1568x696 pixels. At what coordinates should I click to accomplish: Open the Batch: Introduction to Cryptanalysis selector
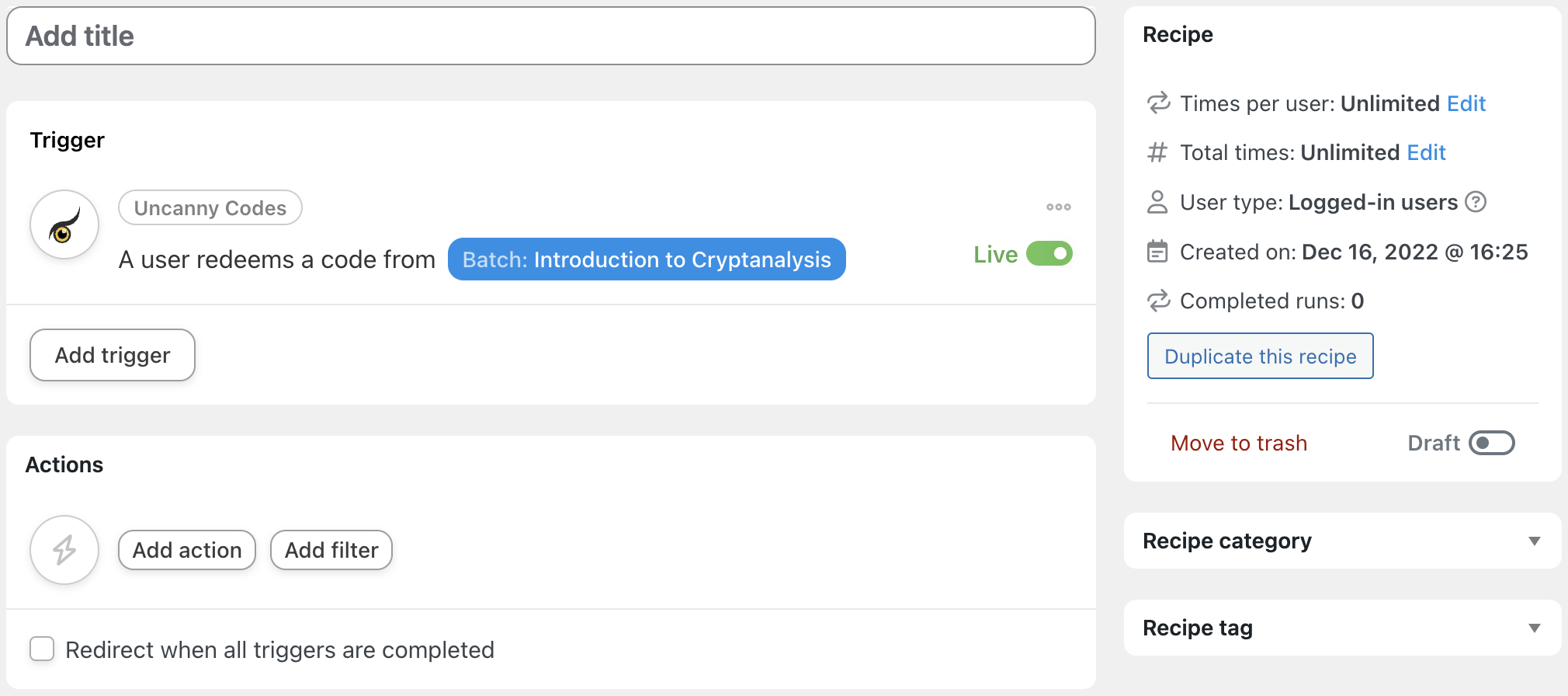pos(646,259)
